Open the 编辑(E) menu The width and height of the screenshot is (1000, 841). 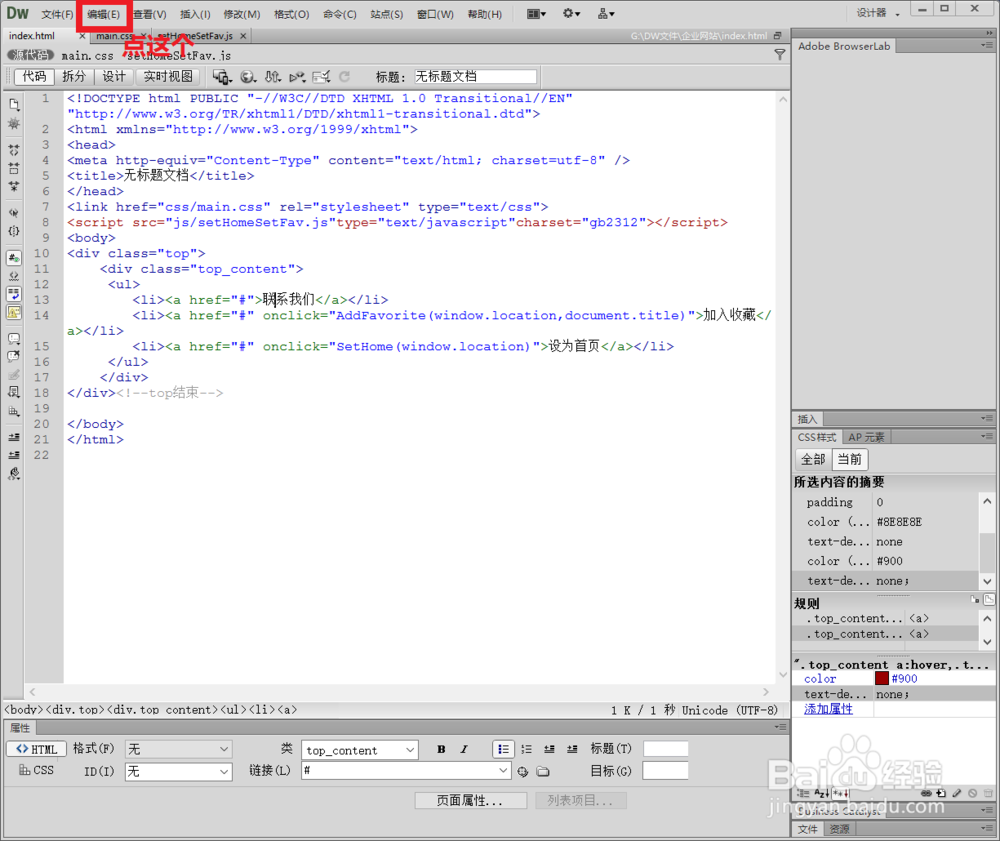[x=103, y=14]
